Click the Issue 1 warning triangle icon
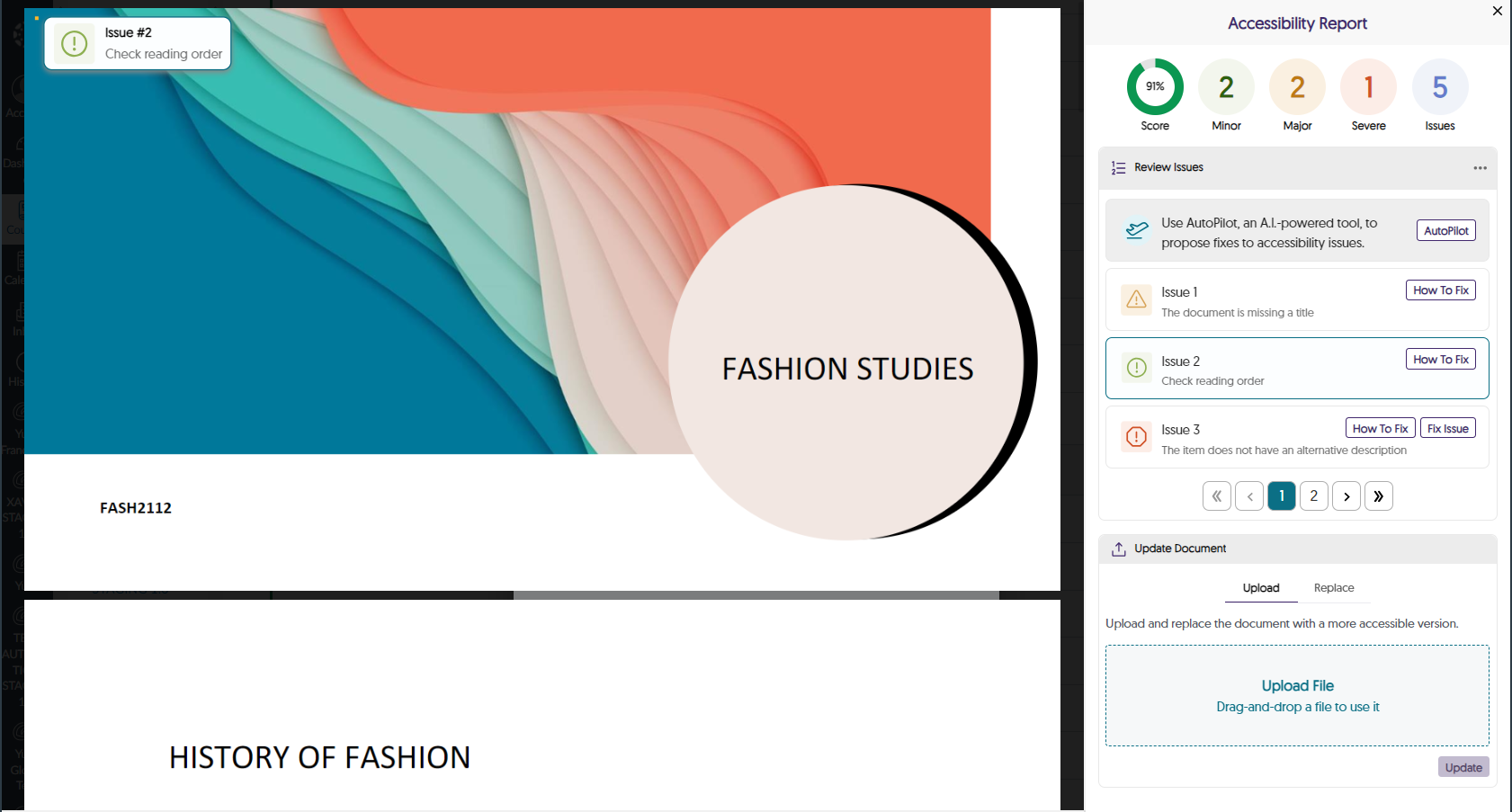Viewport: 1512px width, 812px height. pyautogui.click(x=1136, y=299)
